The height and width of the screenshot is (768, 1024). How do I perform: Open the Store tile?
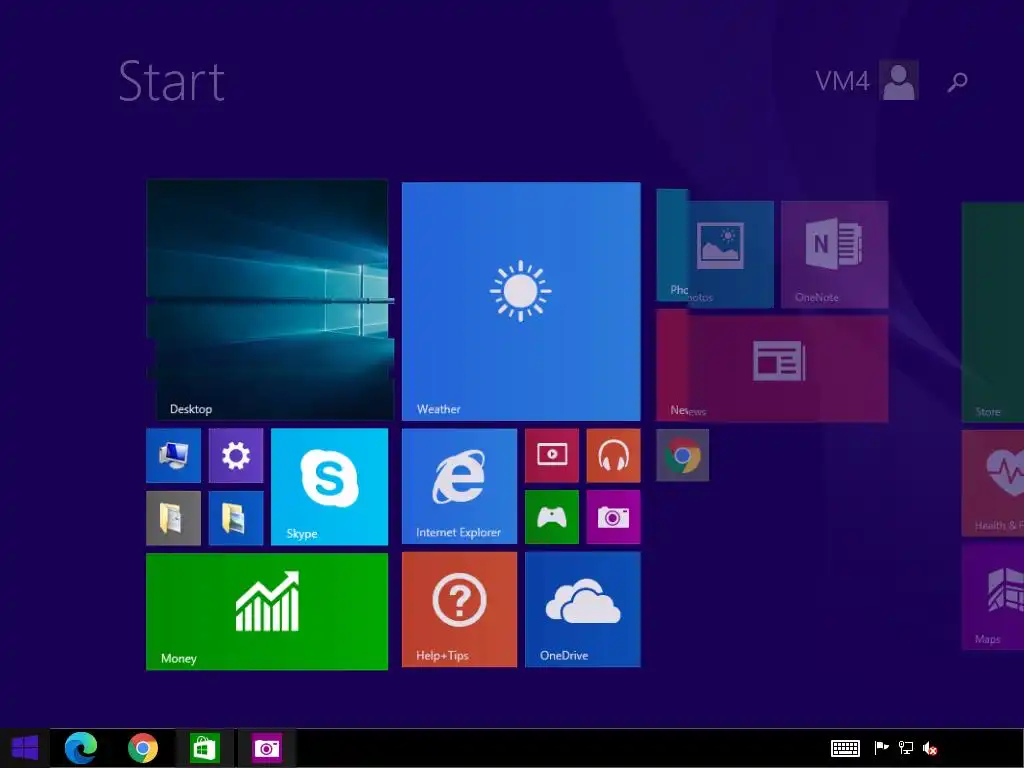[x=993, y=312]
